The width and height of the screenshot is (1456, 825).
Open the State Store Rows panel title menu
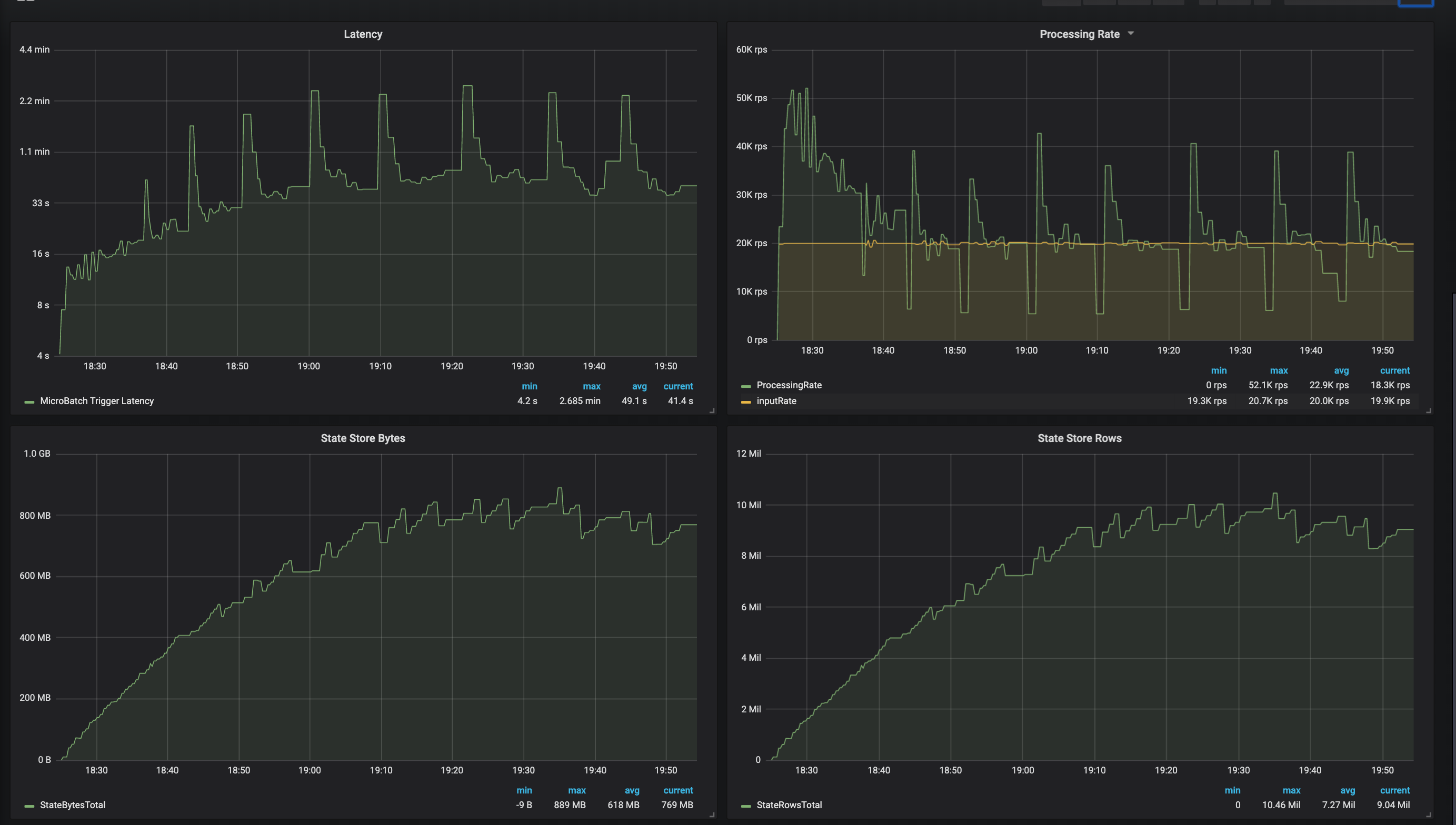(1079, 438)
